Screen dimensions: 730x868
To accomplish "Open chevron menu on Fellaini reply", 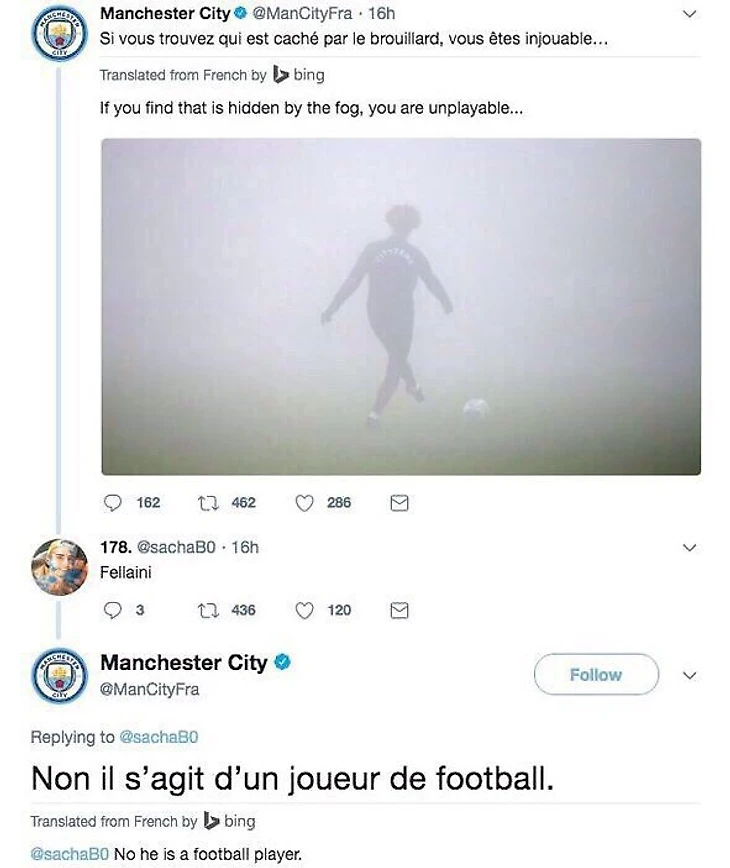I will click(x=690, y=548).
